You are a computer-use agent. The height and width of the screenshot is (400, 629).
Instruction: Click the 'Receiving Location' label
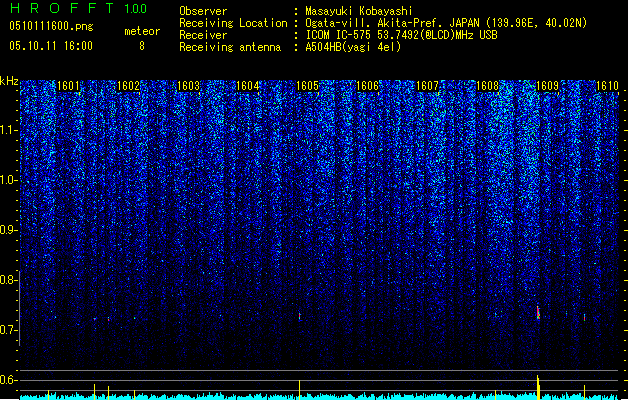233,23
